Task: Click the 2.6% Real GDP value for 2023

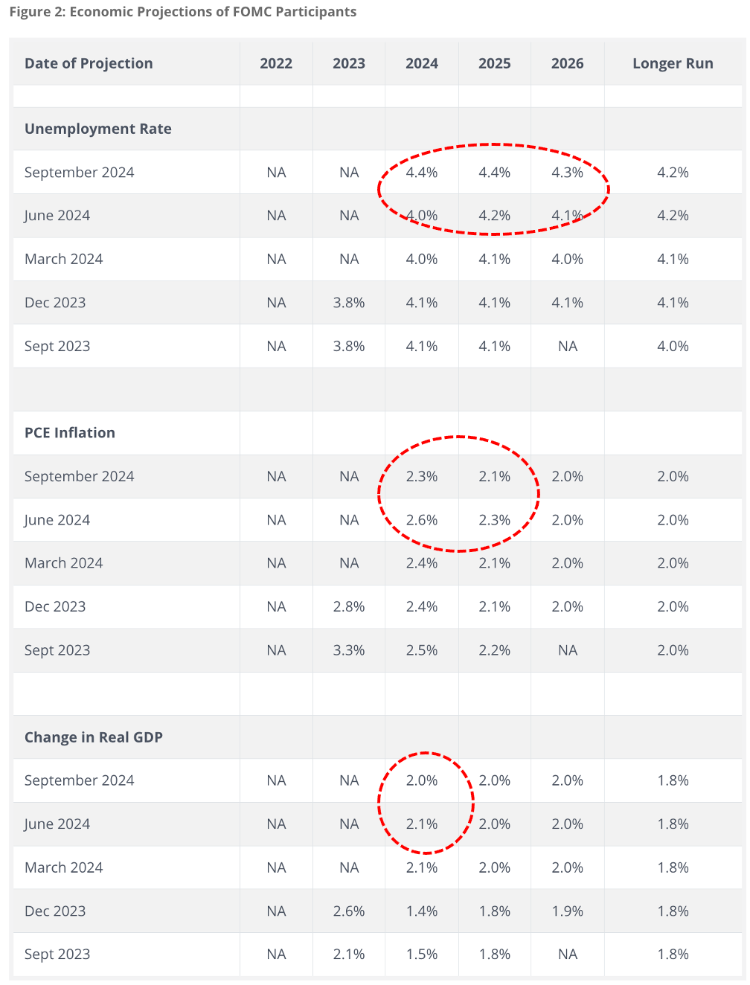Action: pos(349,911)
